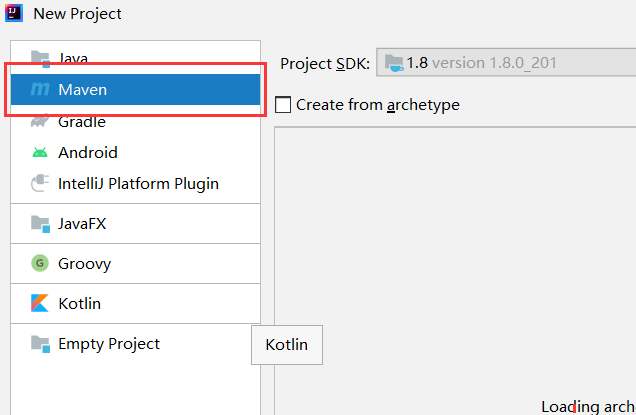Click the 'New Project' window title
Screen dimensions: 636x415
click(77, 14)
